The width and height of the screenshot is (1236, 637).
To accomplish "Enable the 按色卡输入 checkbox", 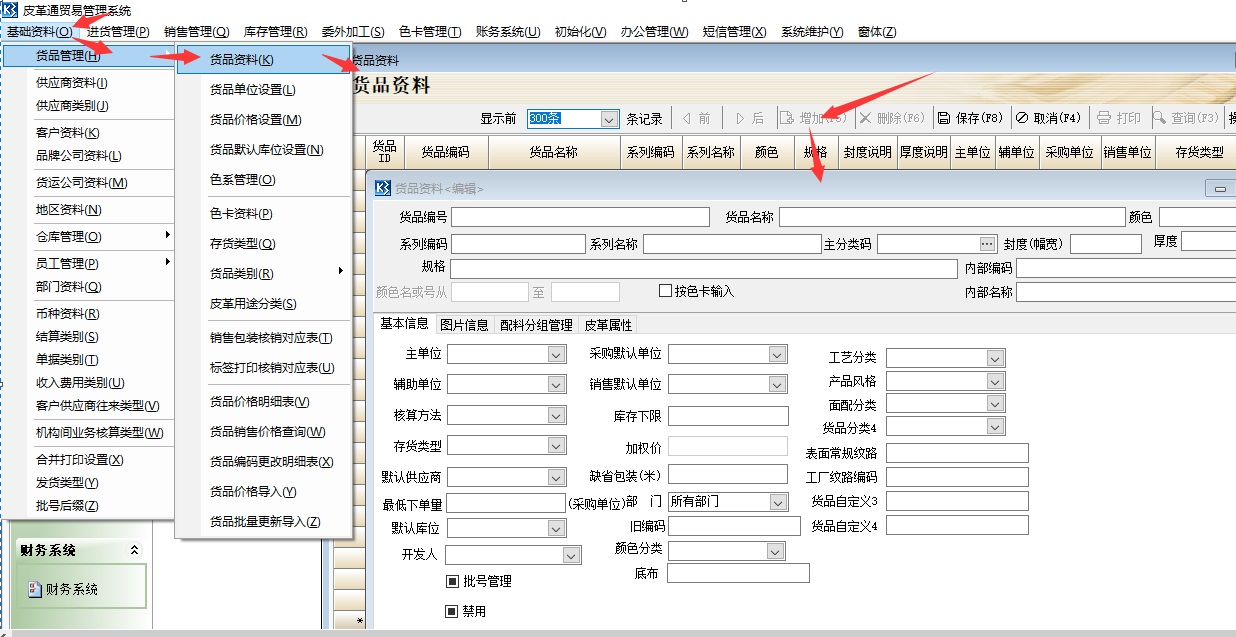I will point(665,290).
